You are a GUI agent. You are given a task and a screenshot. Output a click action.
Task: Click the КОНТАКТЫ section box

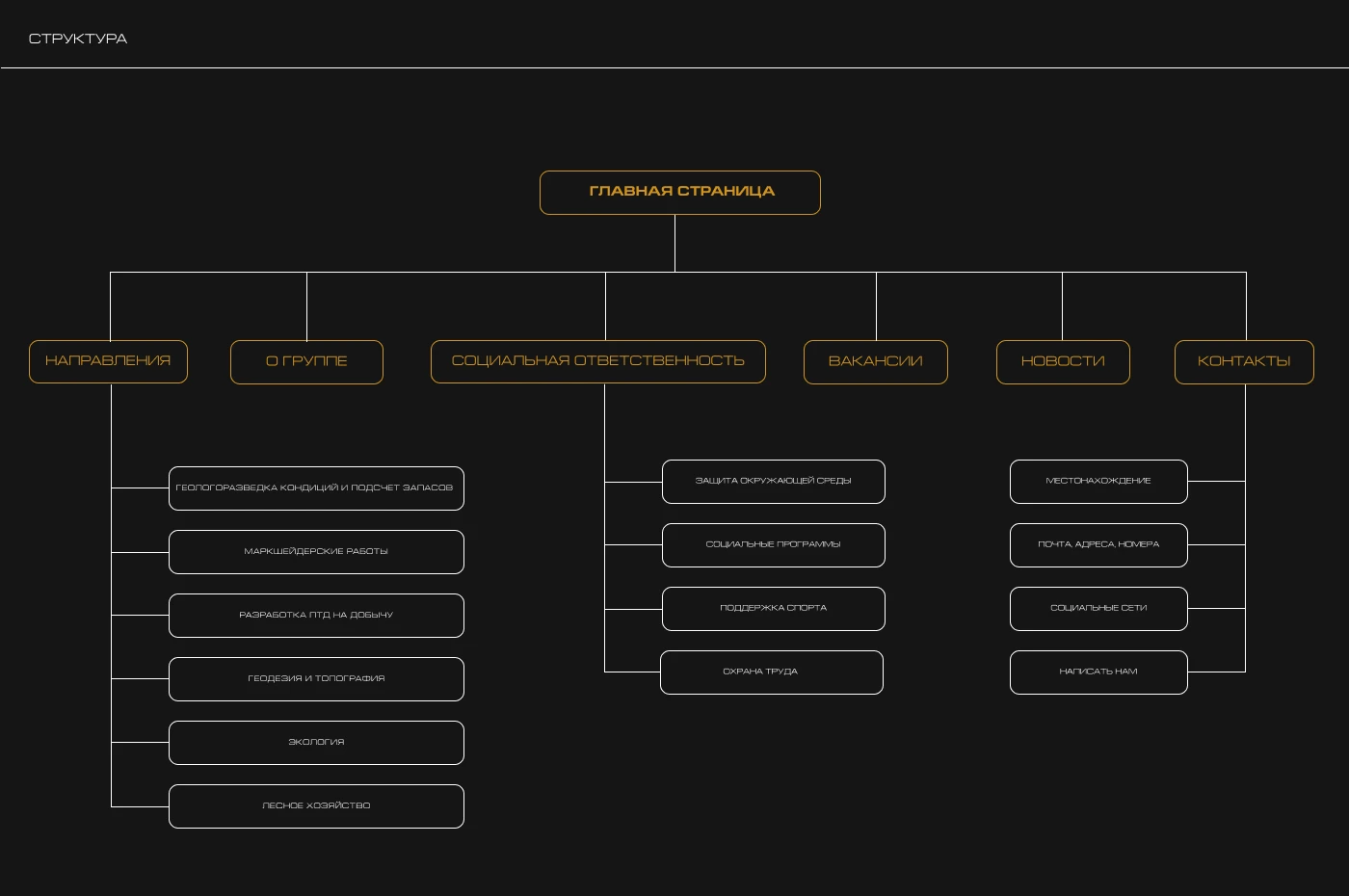[x=1243, y=362]
